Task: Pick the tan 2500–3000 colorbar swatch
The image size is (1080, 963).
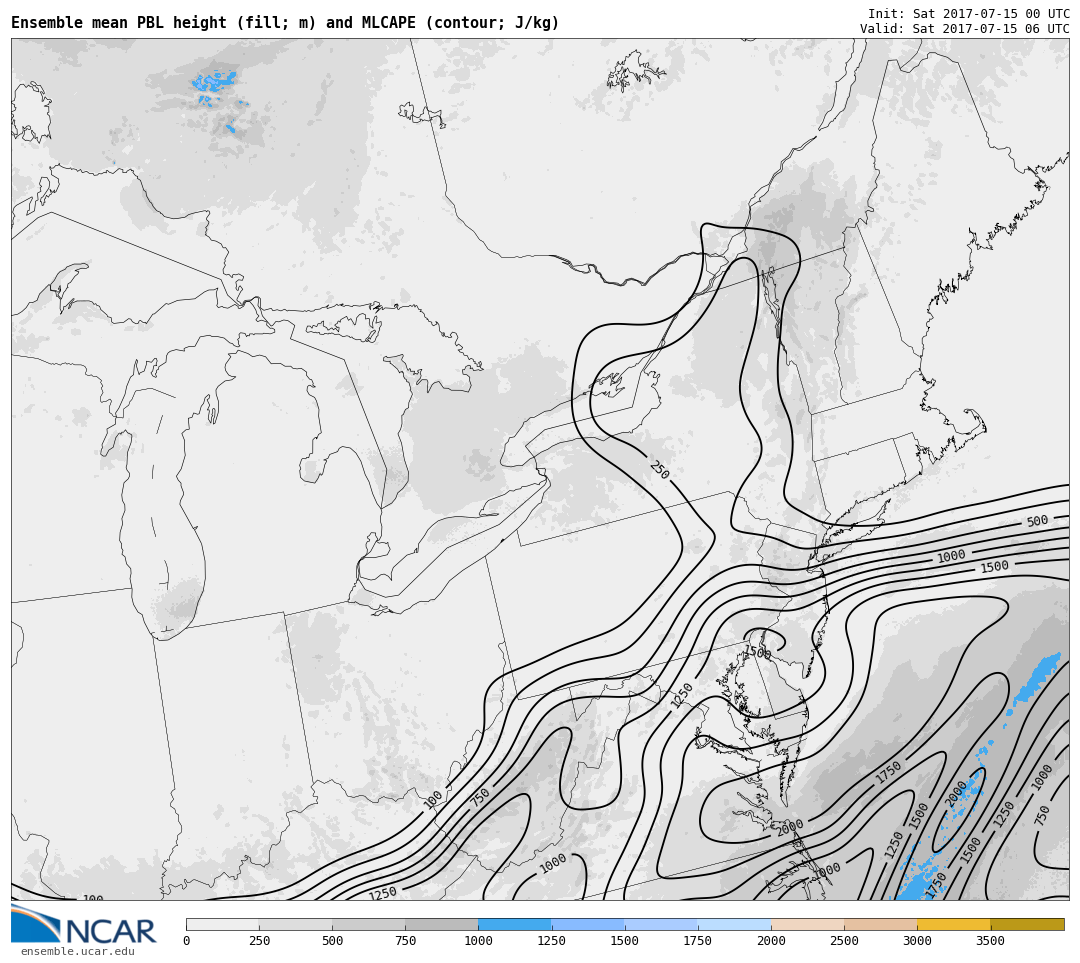Action: 880,924
